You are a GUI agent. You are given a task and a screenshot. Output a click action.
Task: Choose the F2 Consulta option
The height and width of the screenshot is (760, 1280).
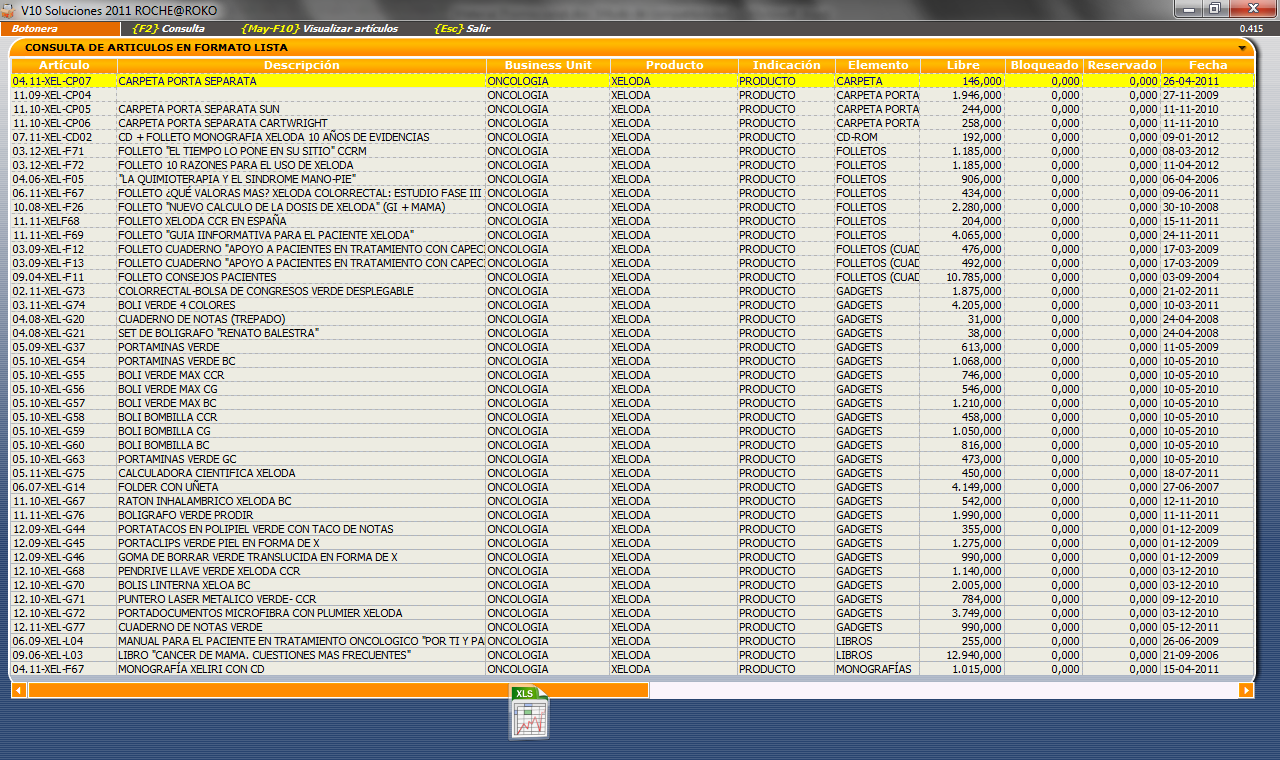(x=168, y=29)
